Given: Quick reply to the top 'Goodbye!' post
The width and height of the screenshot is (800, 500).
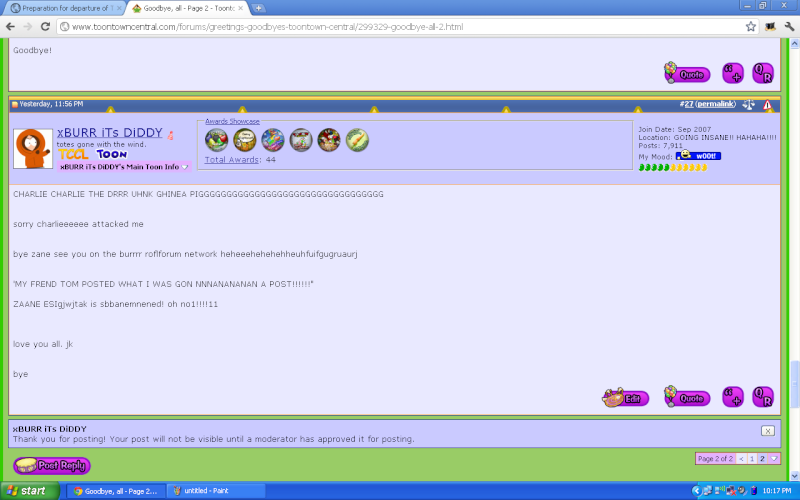Looking at the screenshot, I should (x=763, y=73).
